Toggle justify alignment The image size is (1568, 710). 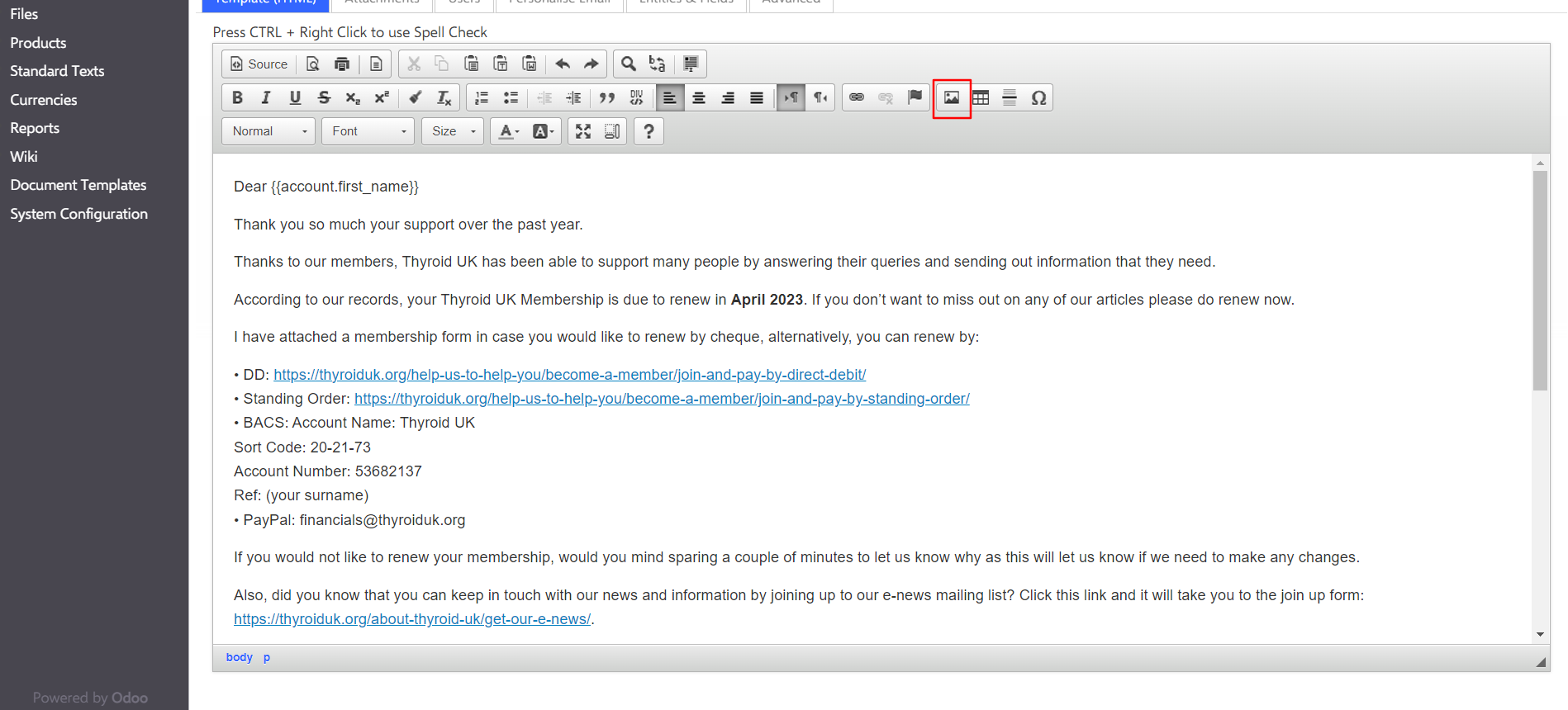757,97
